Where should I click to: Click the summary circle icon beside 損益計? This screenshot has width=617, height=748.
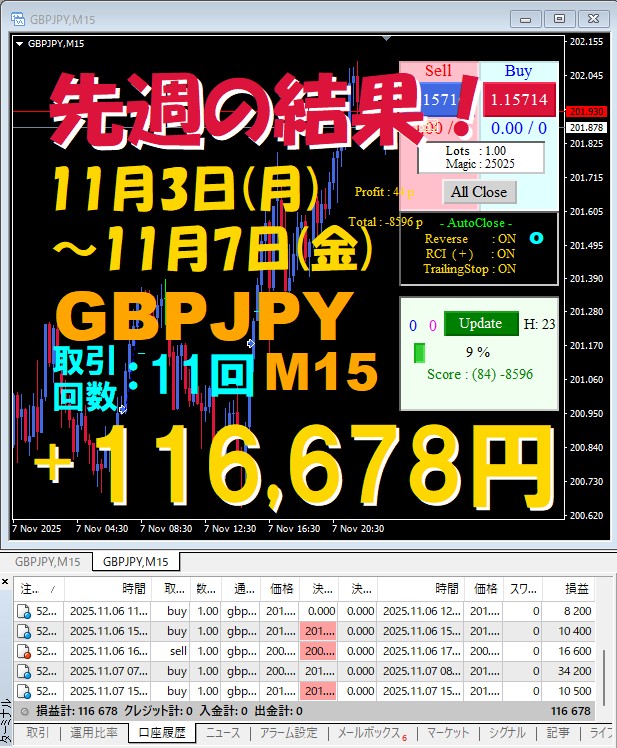tap(24, 711)
